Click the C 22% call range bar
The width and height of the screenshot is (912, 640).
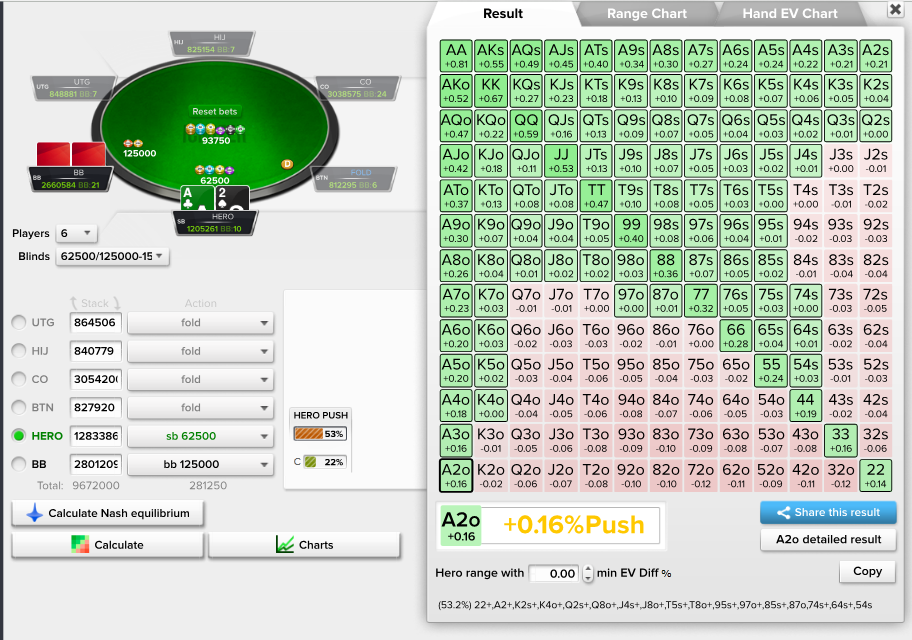point(325,462)
